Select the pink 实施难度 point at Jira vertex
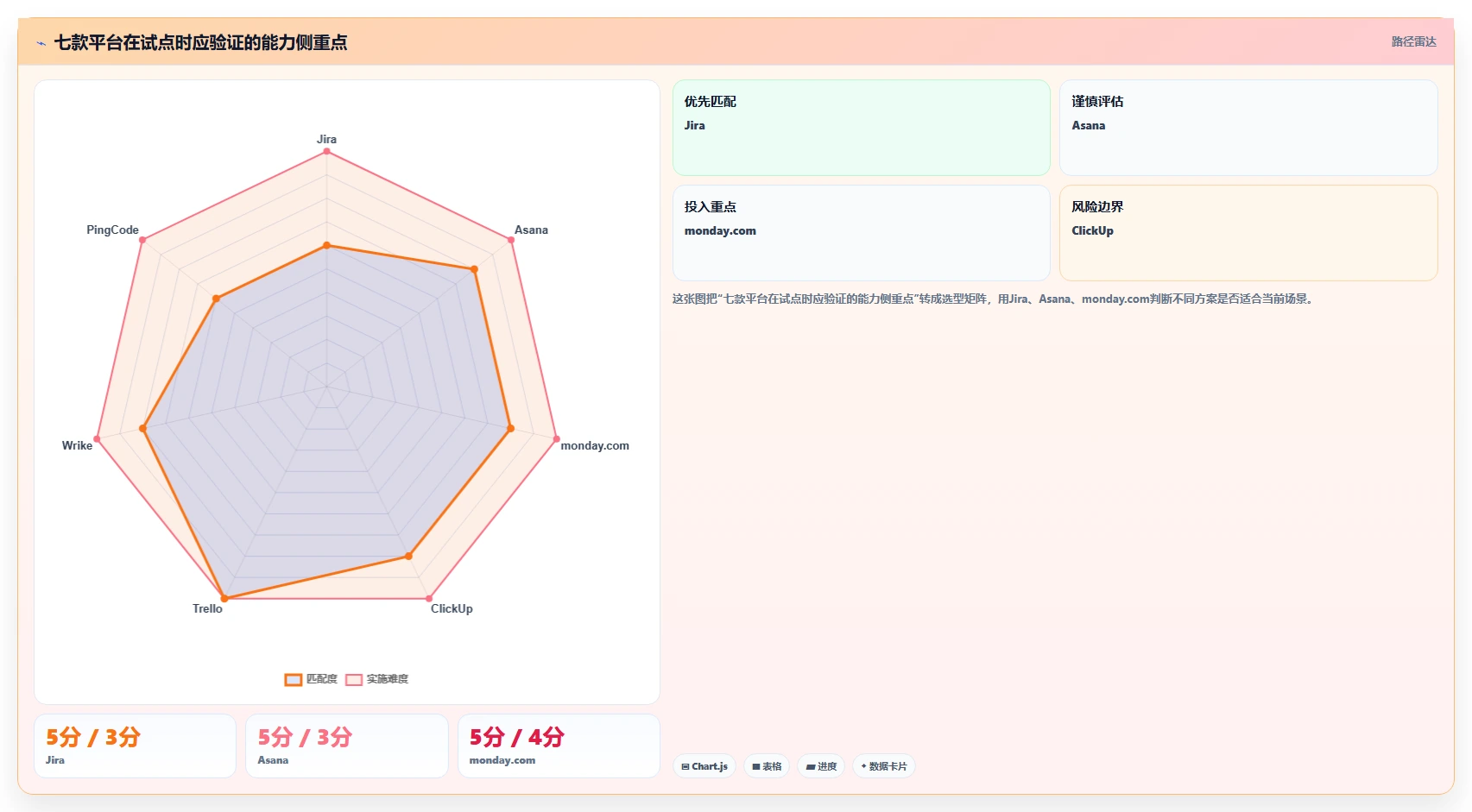 click(326, 151)
